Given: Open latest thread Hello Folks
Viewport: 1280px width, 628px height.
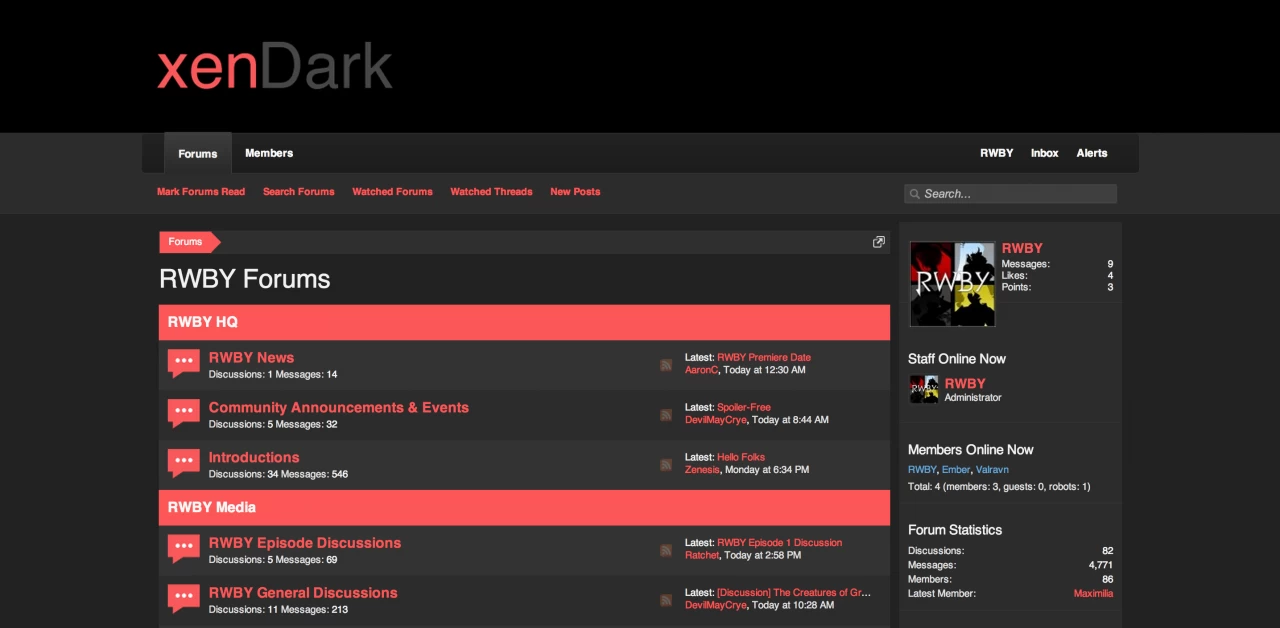Looking at the screenshot, I should (x=741, y=457).
